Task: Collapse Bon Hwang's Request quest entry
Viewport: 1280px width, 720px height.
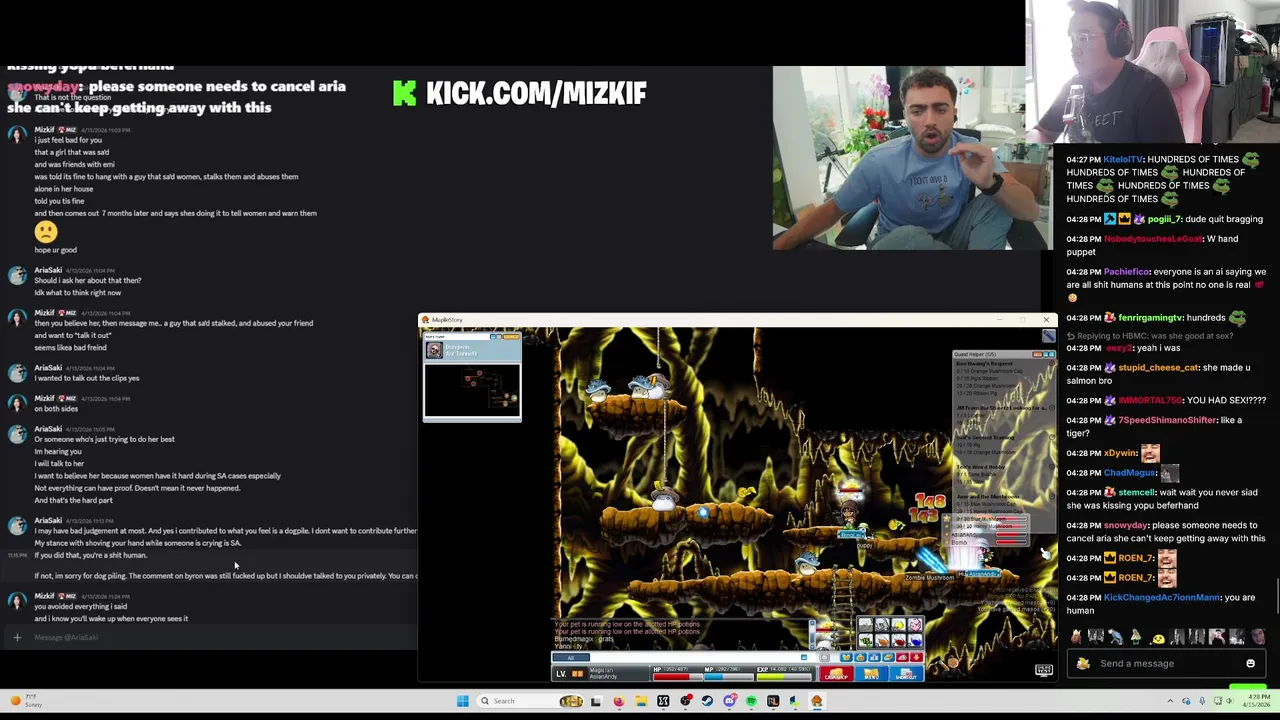Action: pyautogui.click(x=1052, y=363)
